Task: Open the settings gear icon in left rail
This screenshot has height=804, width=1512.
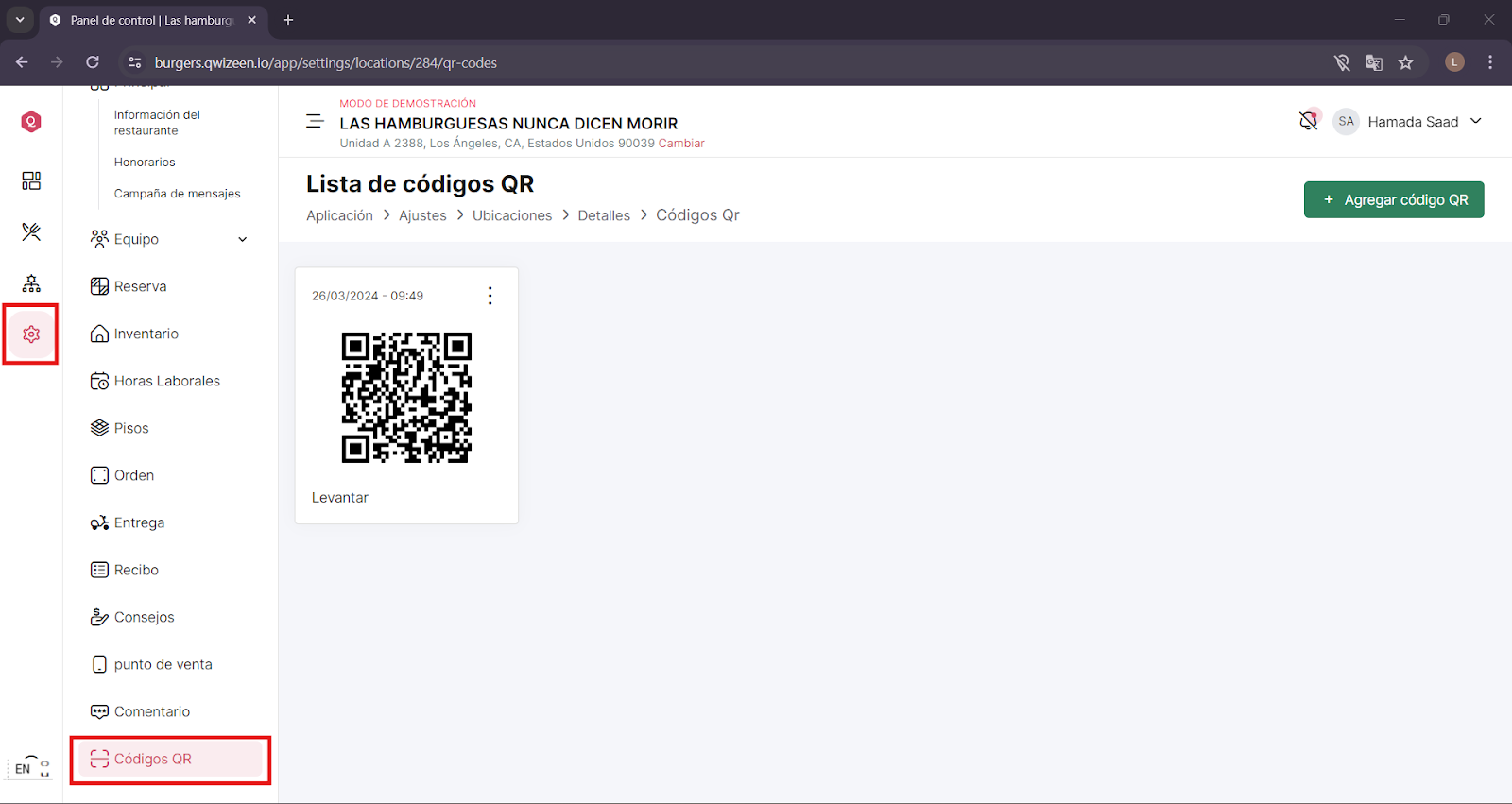Action: [x=31, y=334]
